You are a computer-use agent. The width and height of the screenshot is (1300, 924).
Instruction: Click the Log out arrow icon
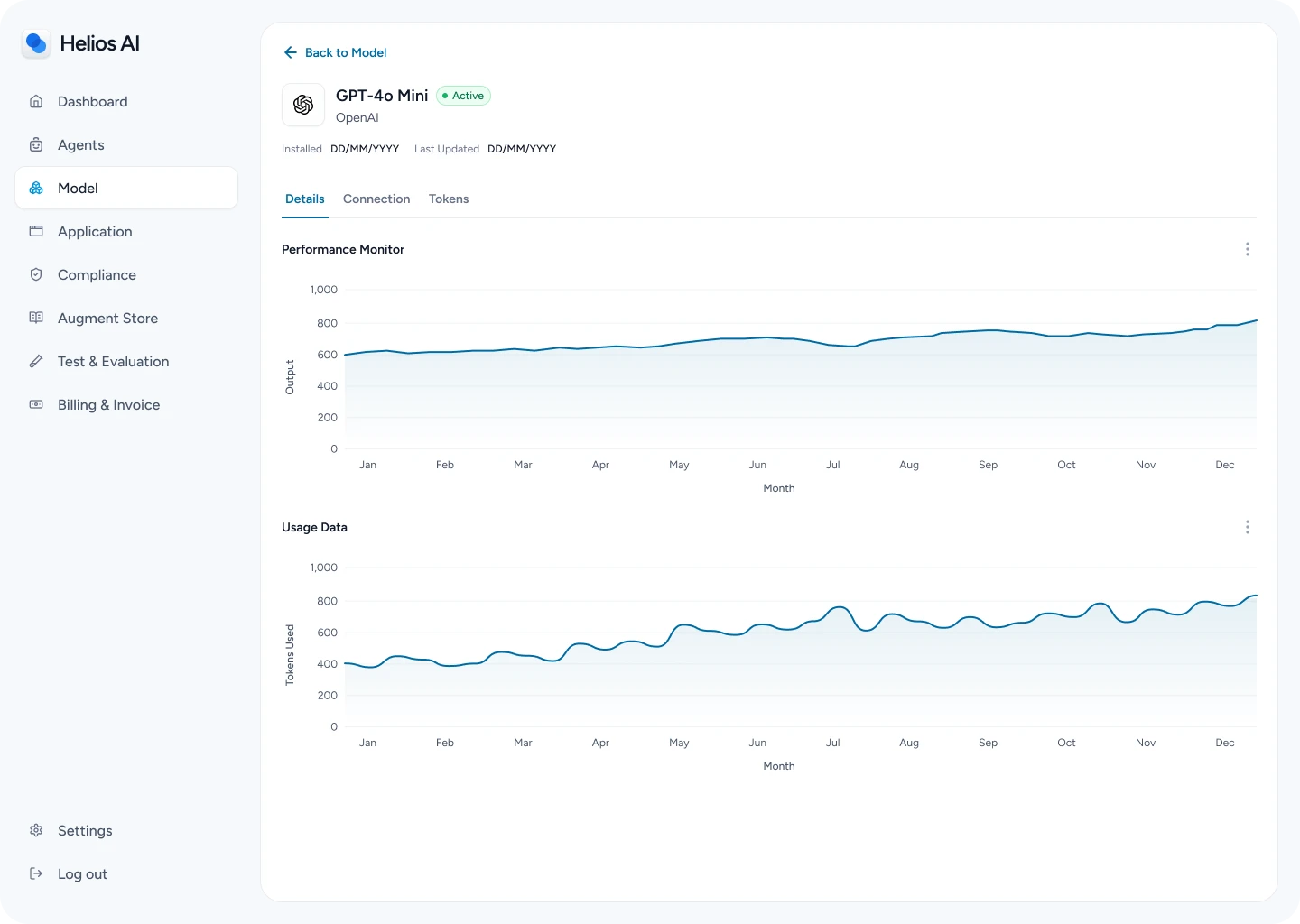click(36, 874)
